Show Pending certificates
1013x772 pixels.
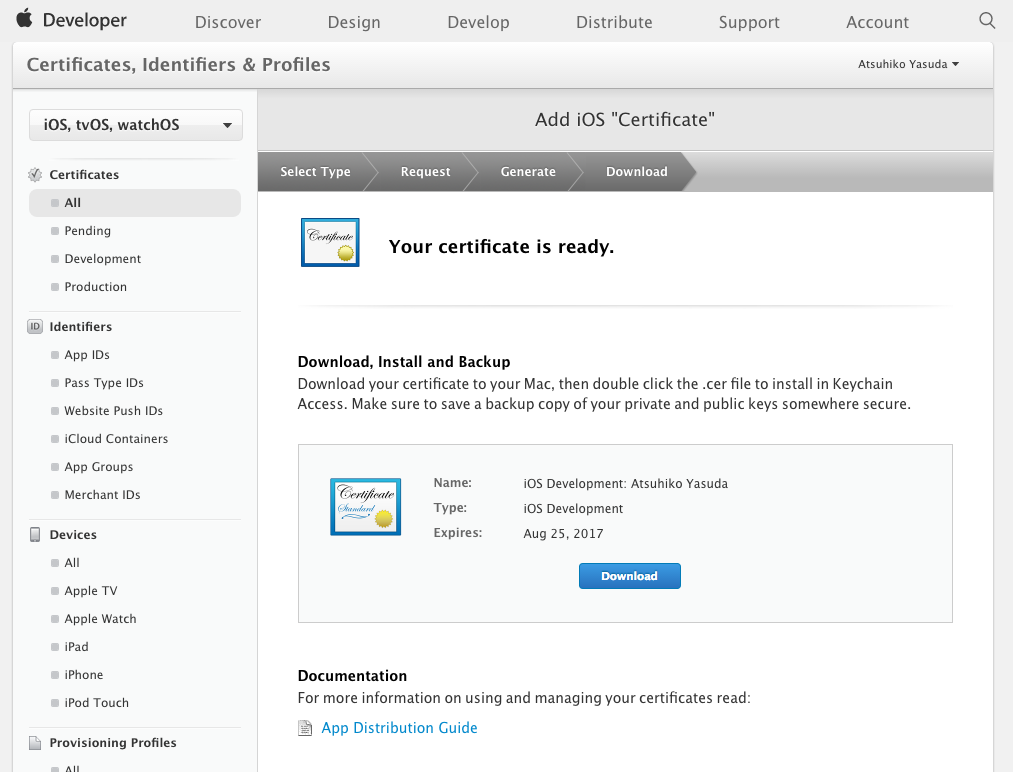click(x=87, y=231)
